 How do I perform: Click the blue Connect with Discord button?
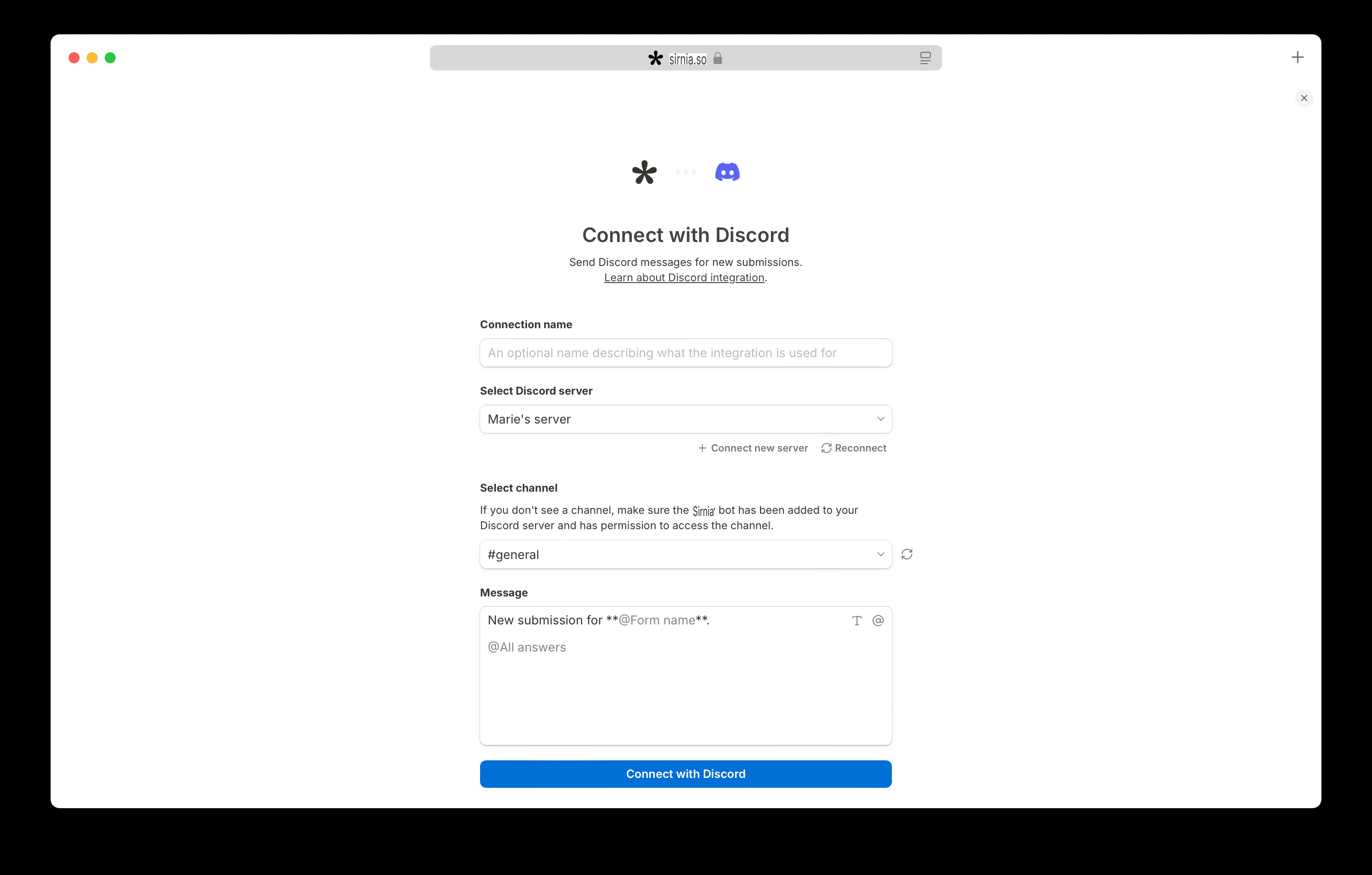click(686, 773)
